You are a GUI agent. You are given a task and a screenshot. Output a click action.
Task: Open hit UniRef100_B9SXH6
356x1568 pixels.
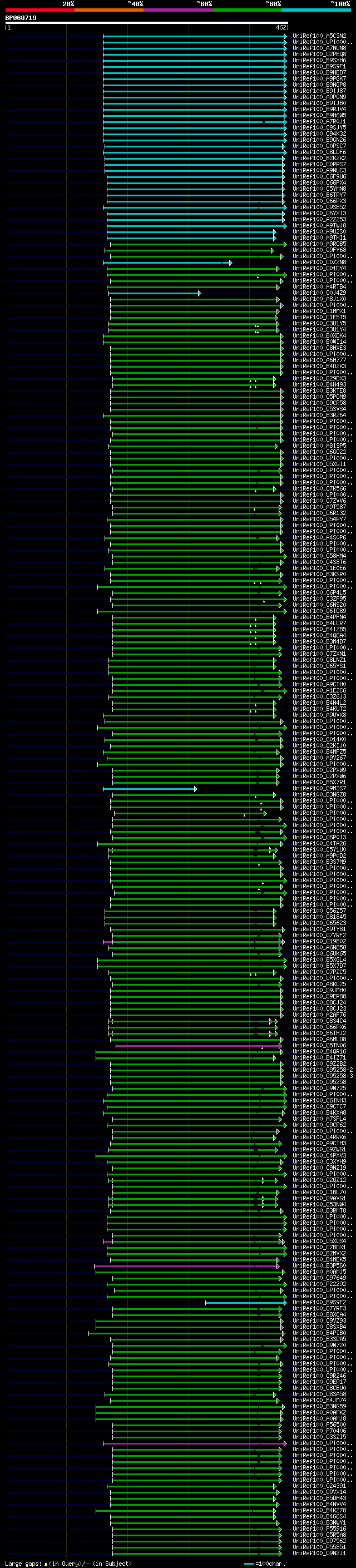coord(319,60)
